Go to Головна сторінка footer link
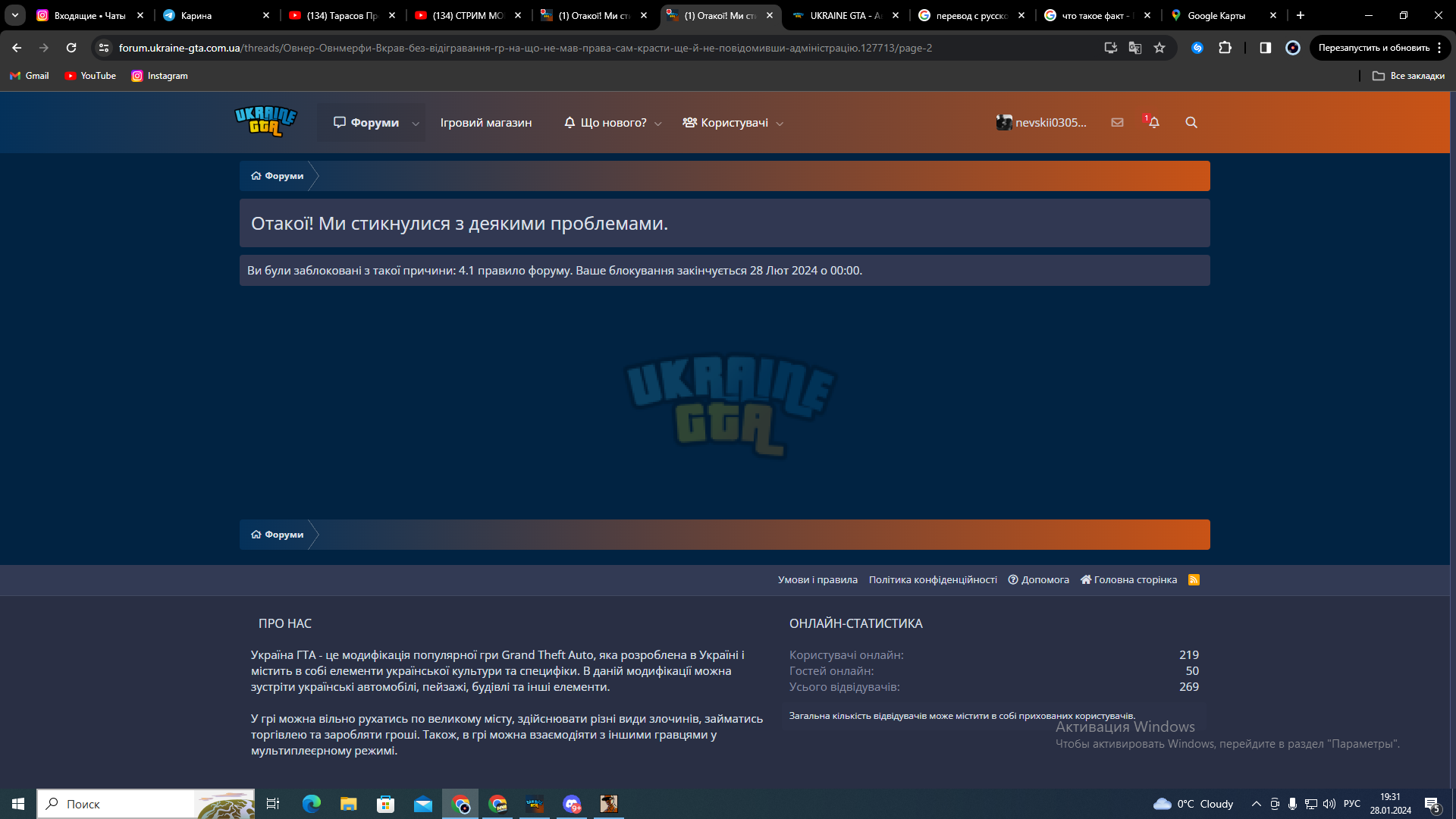1456x819 pixels. pyautogui.click(x=1128, y=580)
